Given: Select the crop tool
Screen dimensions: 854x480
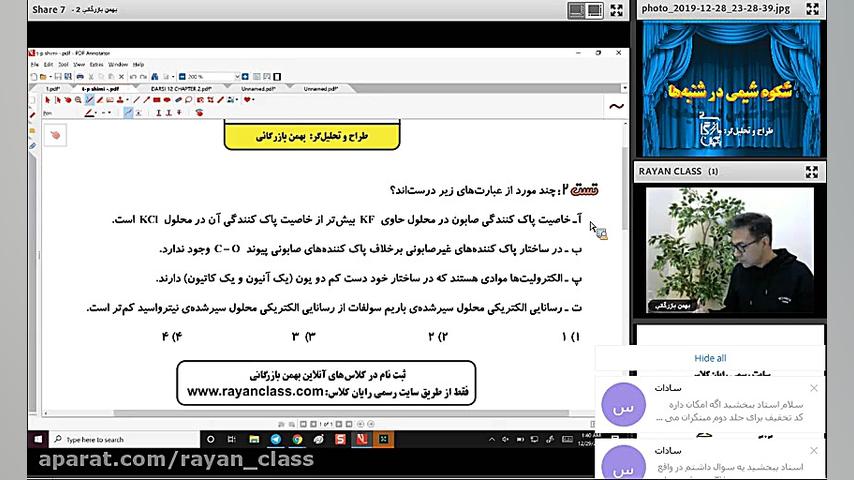Looking at the screenshot, I should (x=210, y=100).
